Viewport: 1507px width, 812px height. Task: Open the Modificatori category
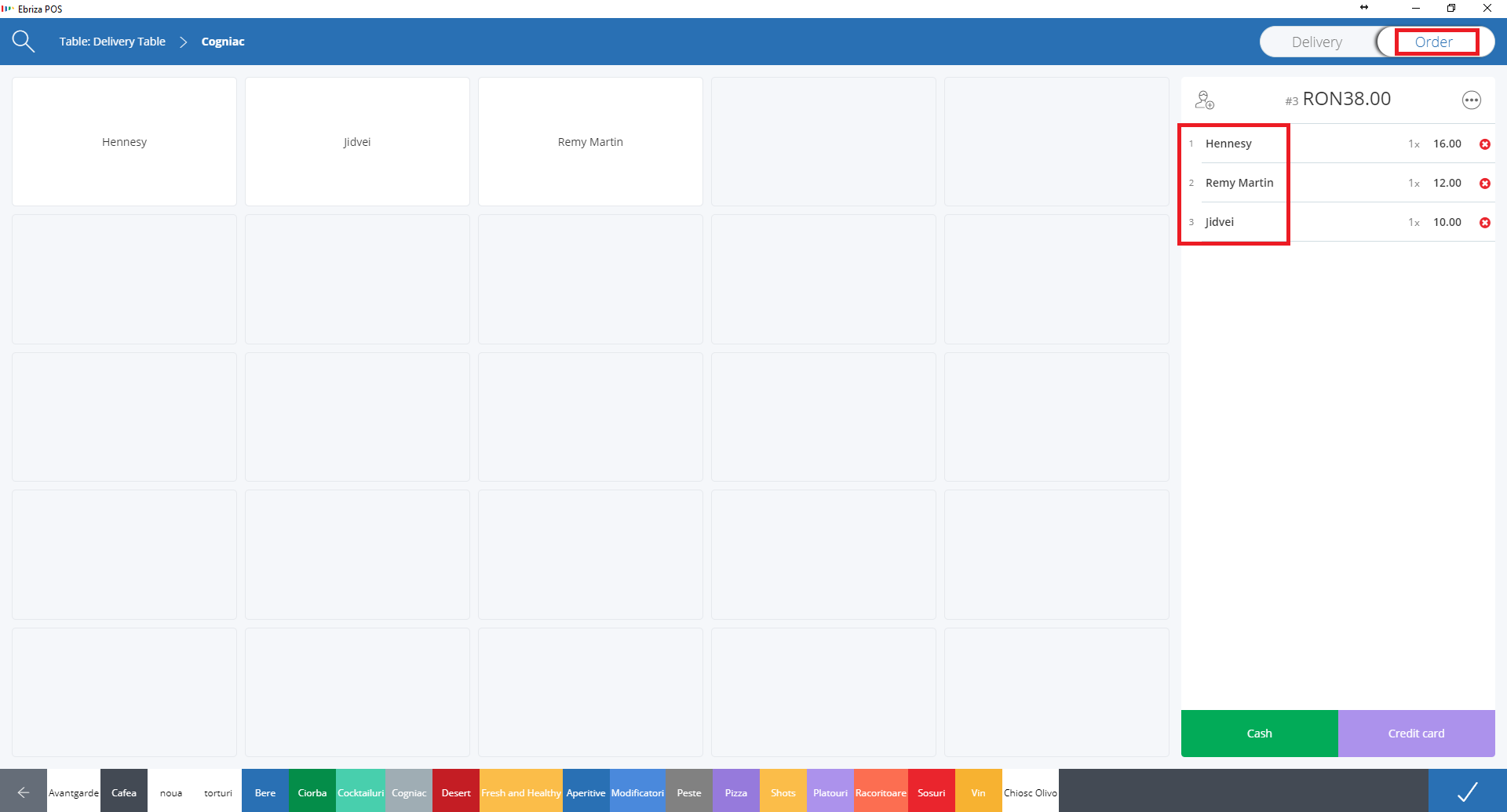point(637,792)
